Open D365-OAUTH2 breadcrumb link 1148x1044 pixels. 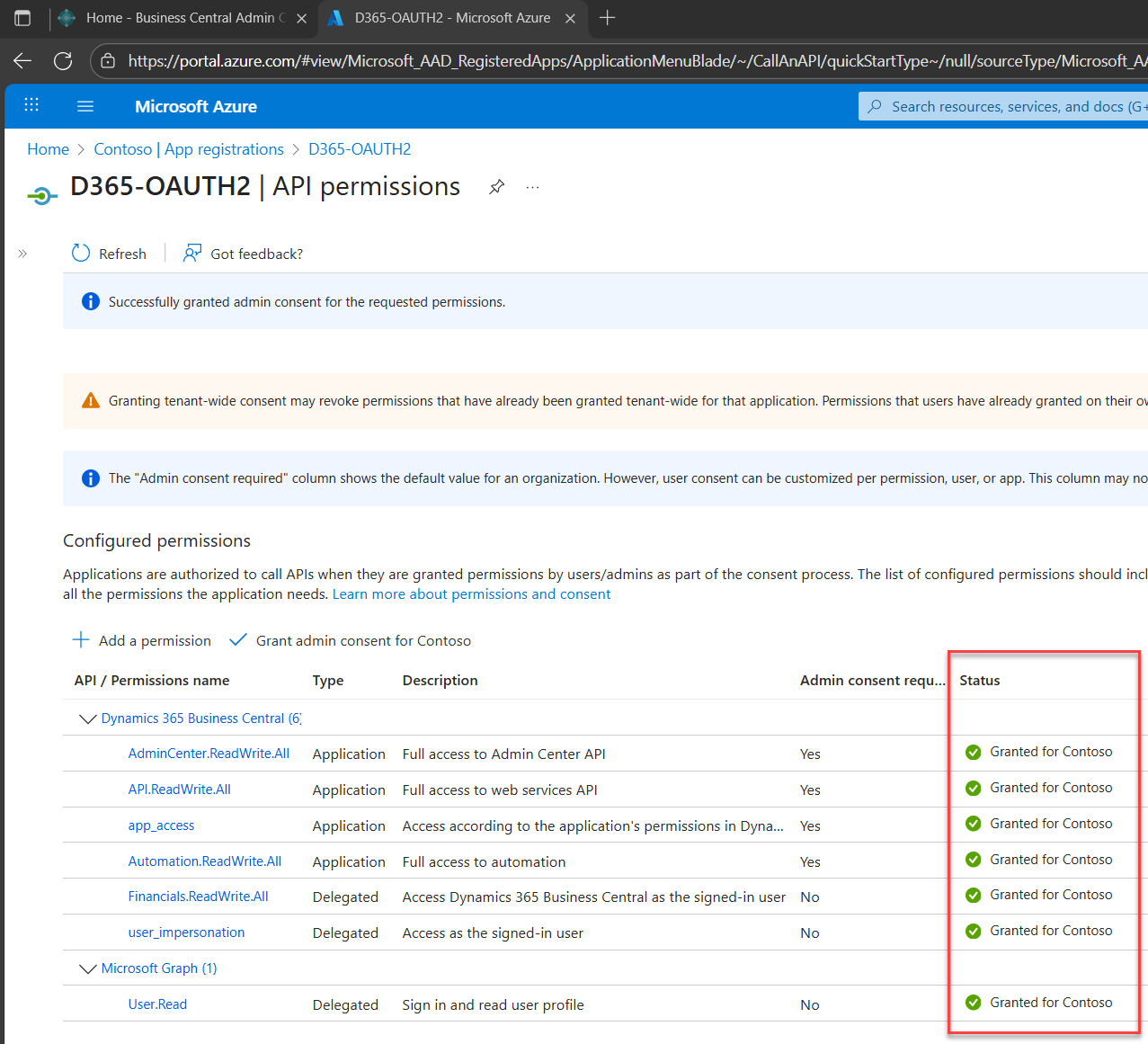click(x=360, y=149)
